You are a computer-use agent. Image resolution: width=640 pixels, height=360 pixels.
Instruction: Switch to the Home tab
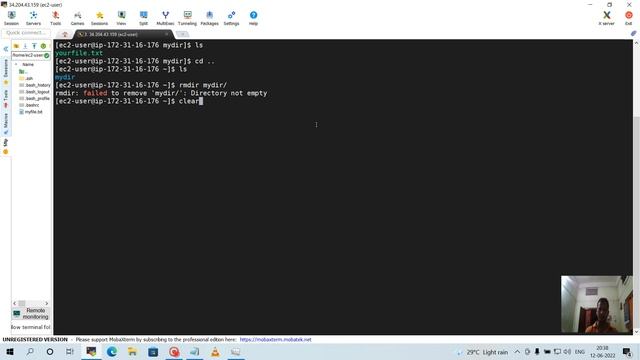(64, 34)
